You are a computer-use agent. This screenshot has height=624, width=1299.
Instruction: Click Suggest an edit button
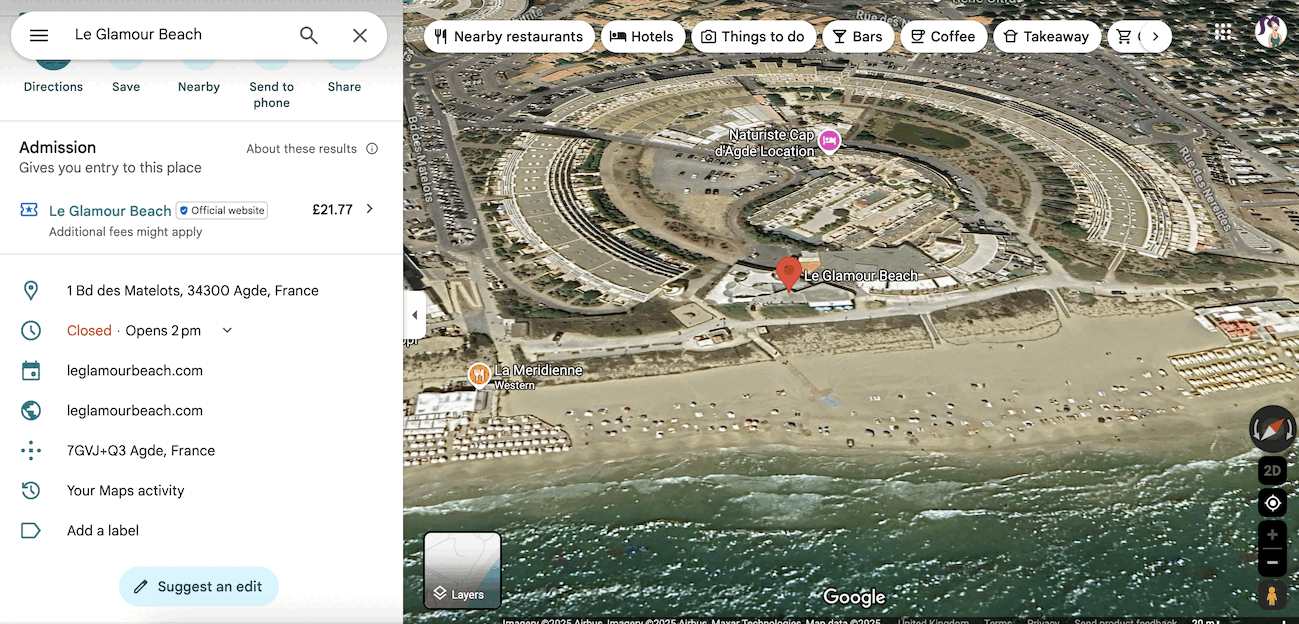click(199, 587)
